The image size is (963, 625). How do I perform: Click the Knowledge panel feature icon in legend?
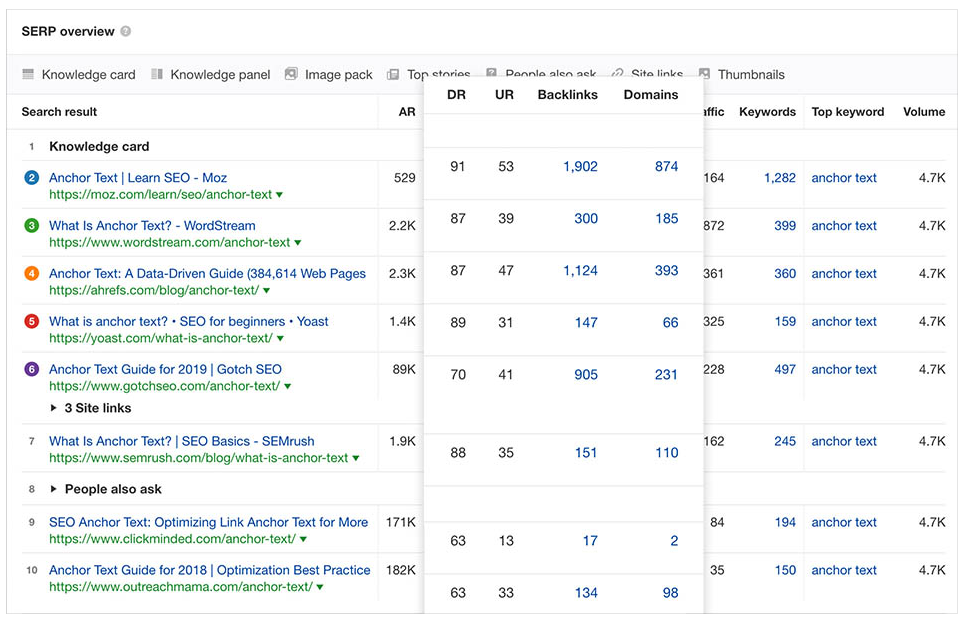(157, 74)
